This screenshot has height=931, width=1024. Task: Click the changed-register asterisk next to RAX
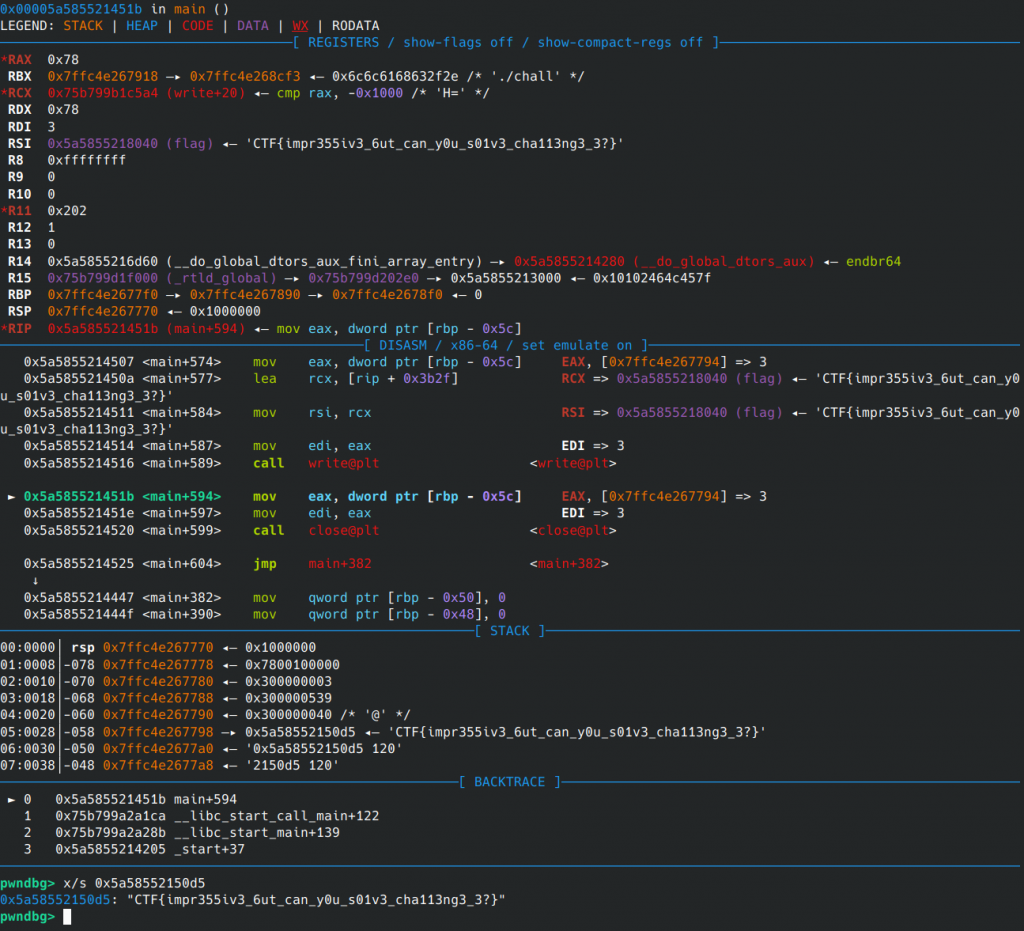coord(3,60)
